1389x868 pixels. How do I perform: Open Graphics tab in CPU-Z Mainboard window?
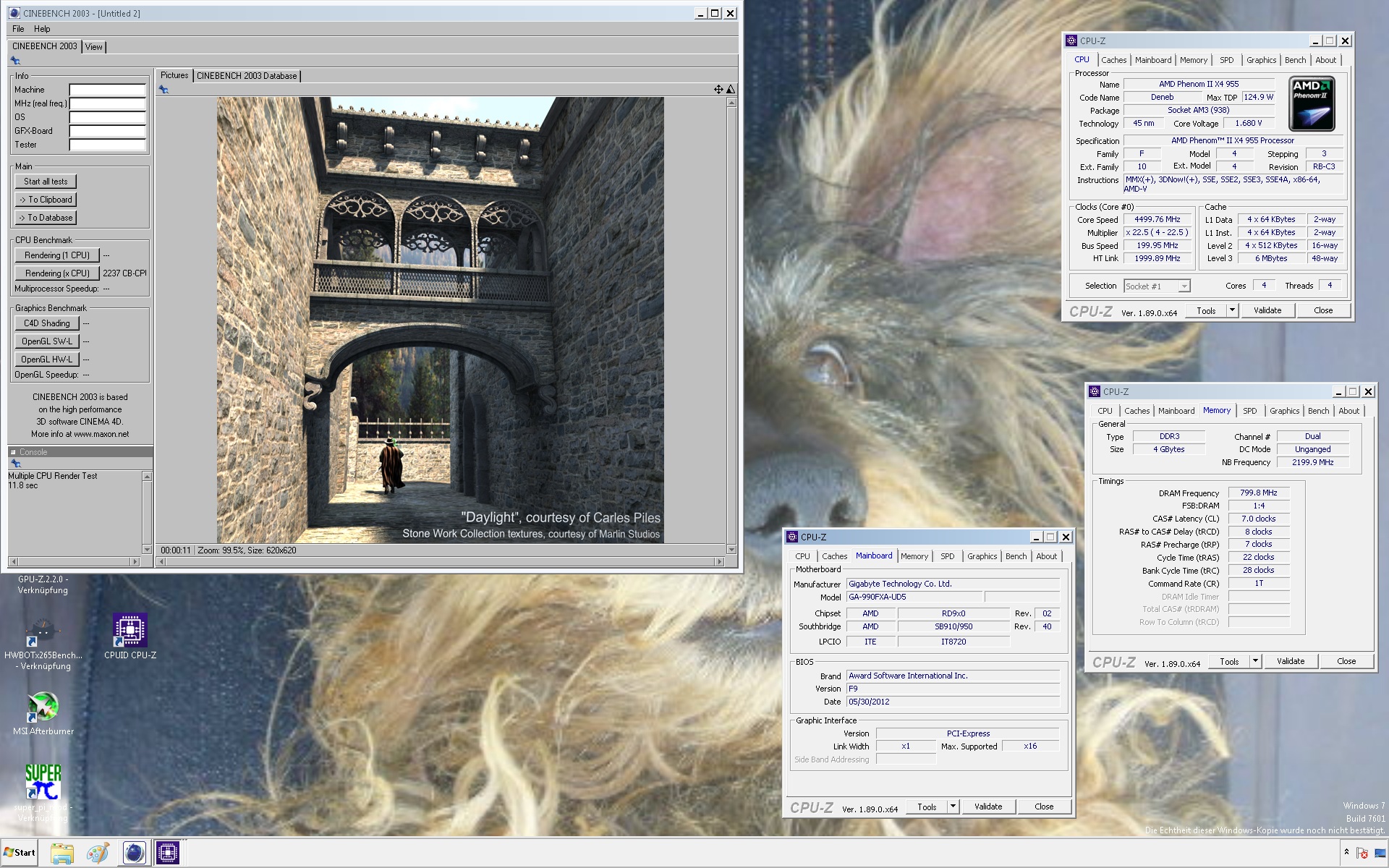(982, 556)
